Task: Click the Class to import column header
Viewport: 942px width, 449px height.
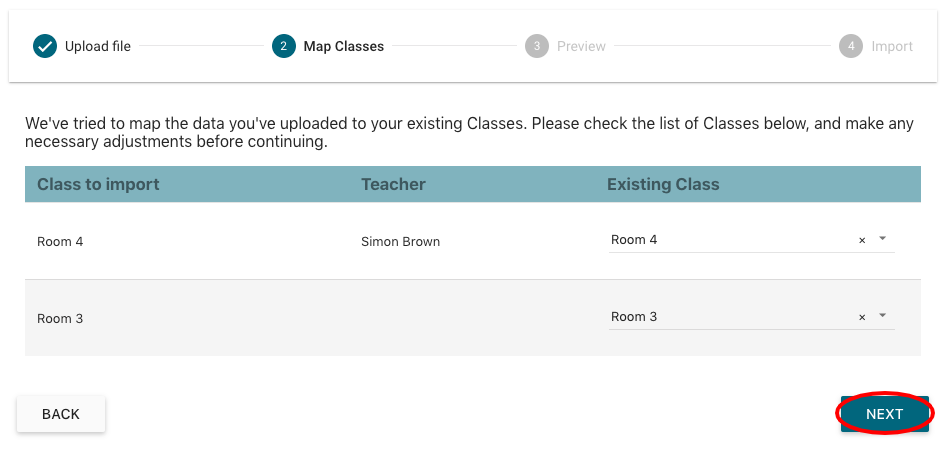Action: coord(98,184)
